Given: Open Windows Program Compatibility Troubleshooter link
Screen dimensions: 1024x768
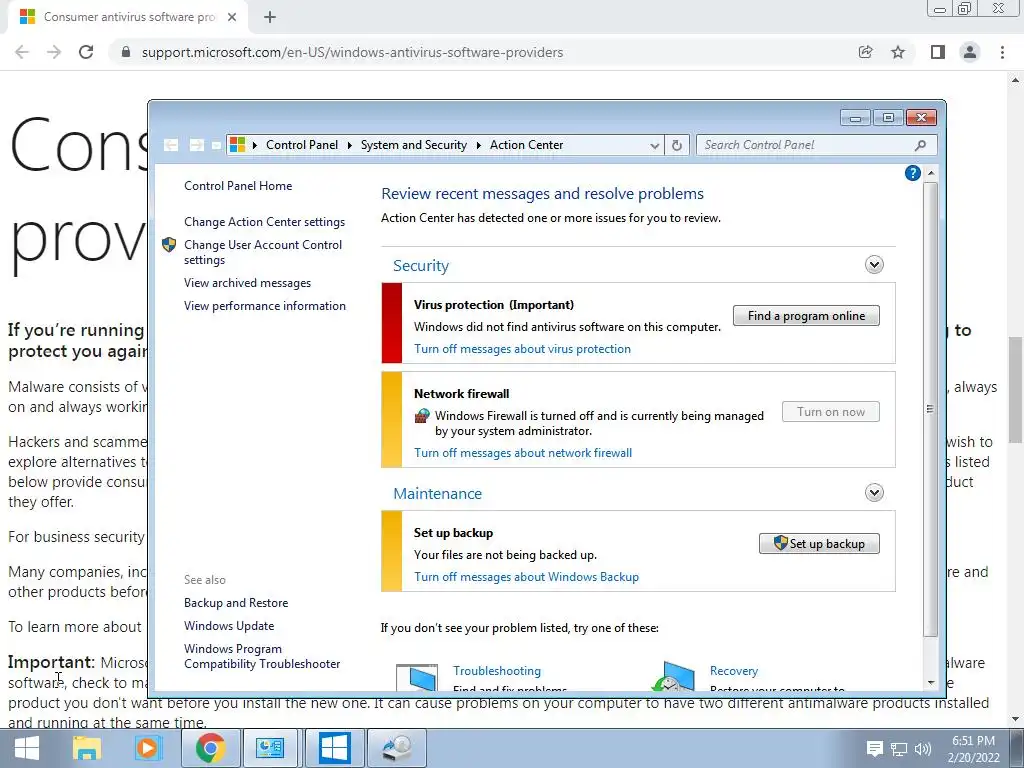Looking at the screenshot, I should (x=262, y=656).
